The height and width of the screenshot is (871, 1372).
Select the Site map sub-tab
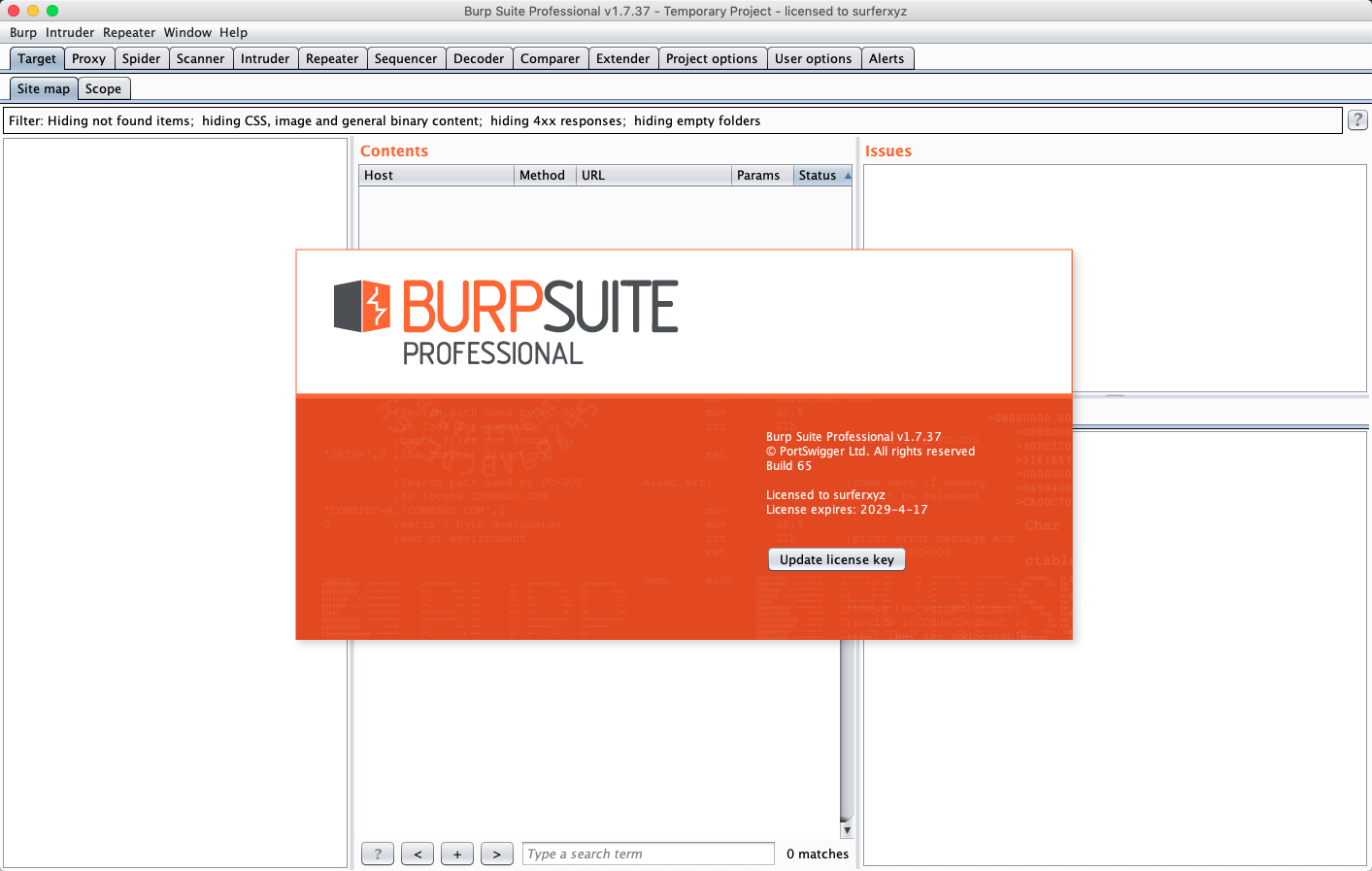(x=44, y=88)
